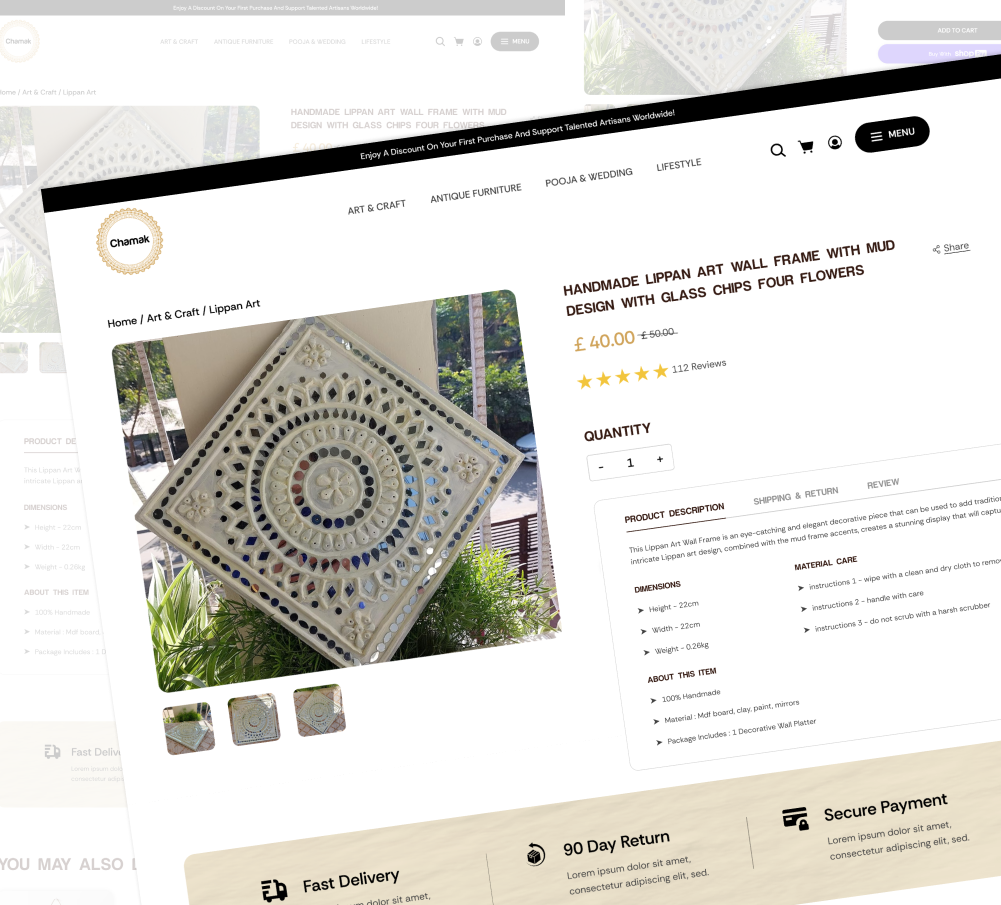
Task: Click the faded ADD TO CART button in background
Action: pyautogui.click(x=939, y=30)
